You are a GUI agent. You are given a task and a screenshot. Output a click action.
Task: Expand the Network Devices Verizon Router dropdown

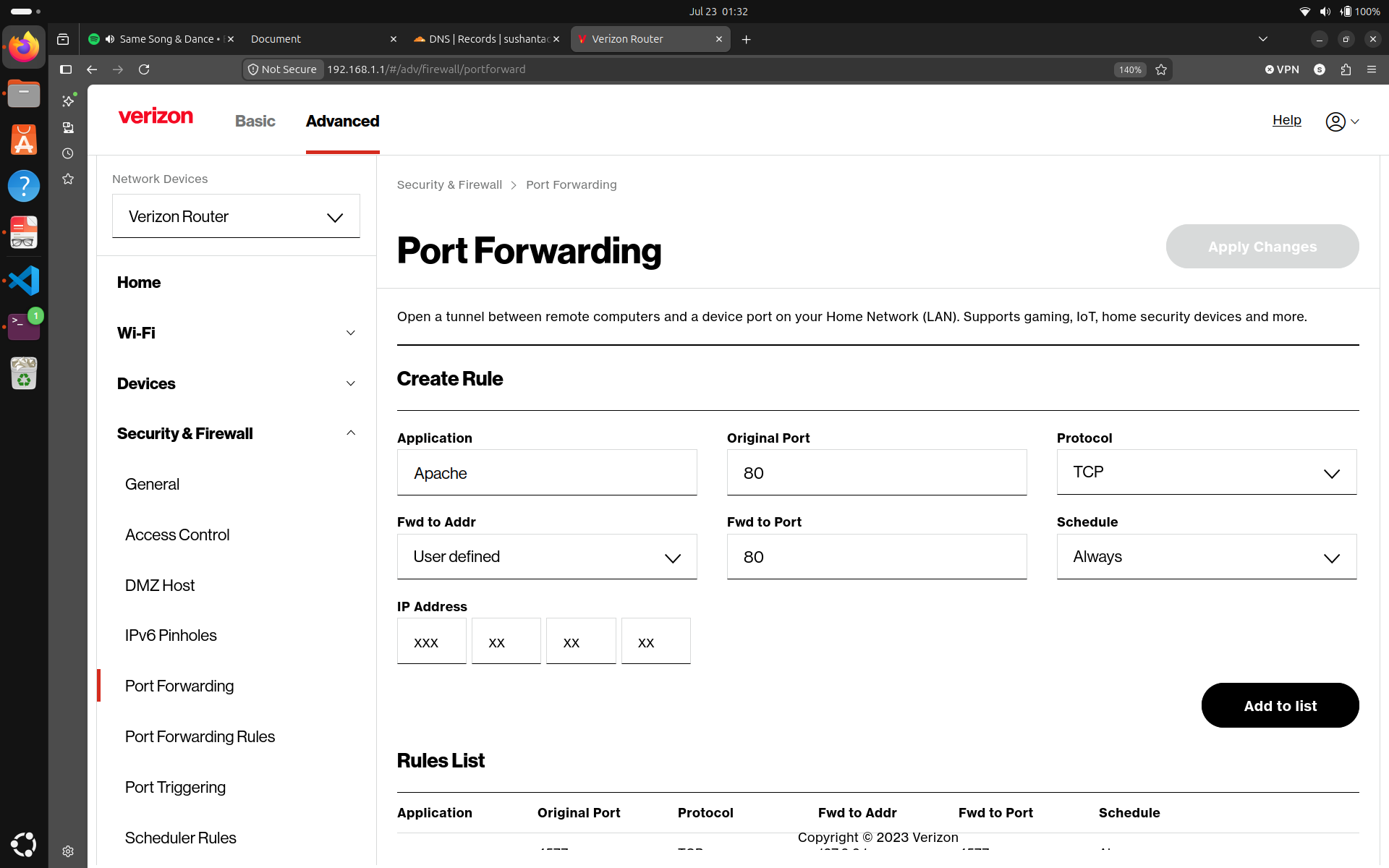236,216
